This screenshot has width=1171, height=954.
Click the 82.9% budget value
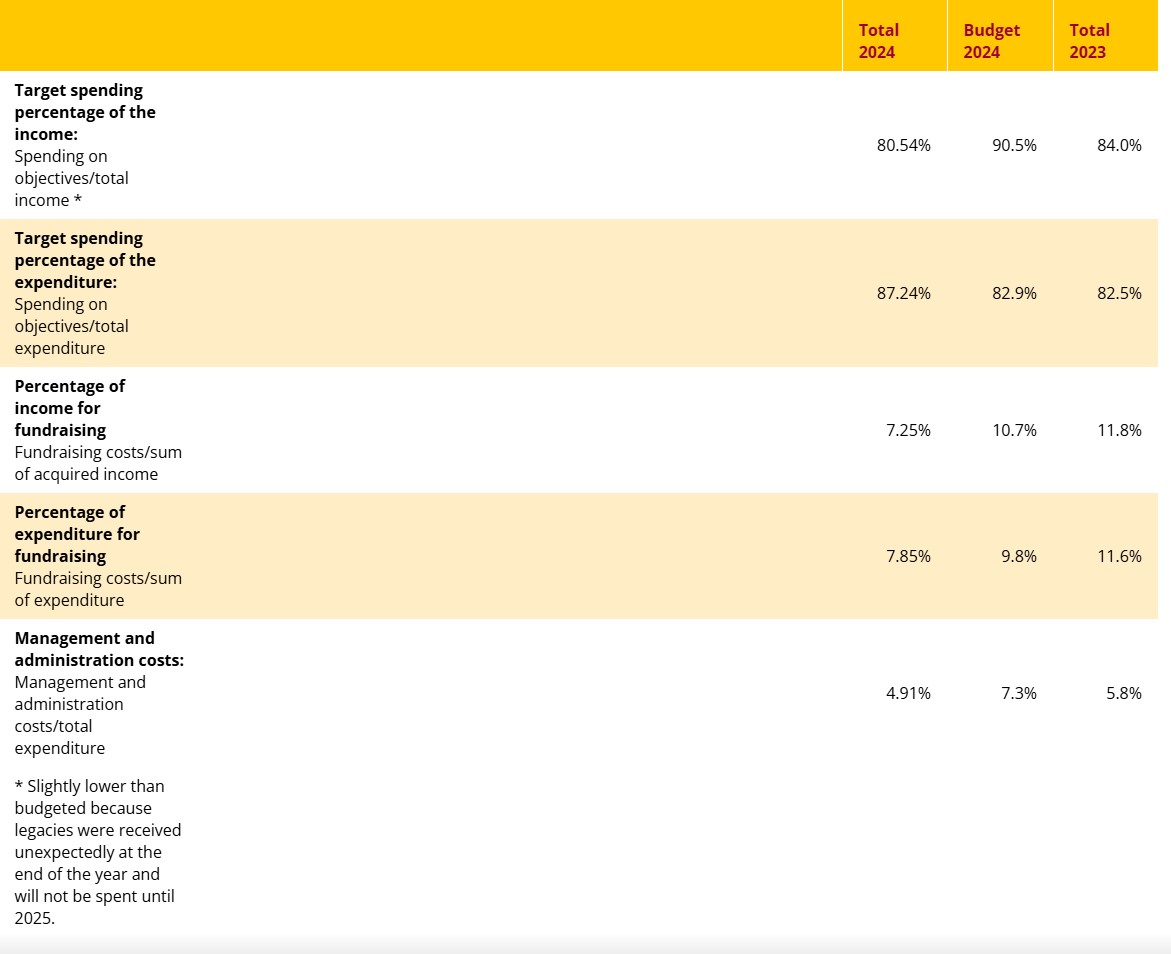point(1014,293)
